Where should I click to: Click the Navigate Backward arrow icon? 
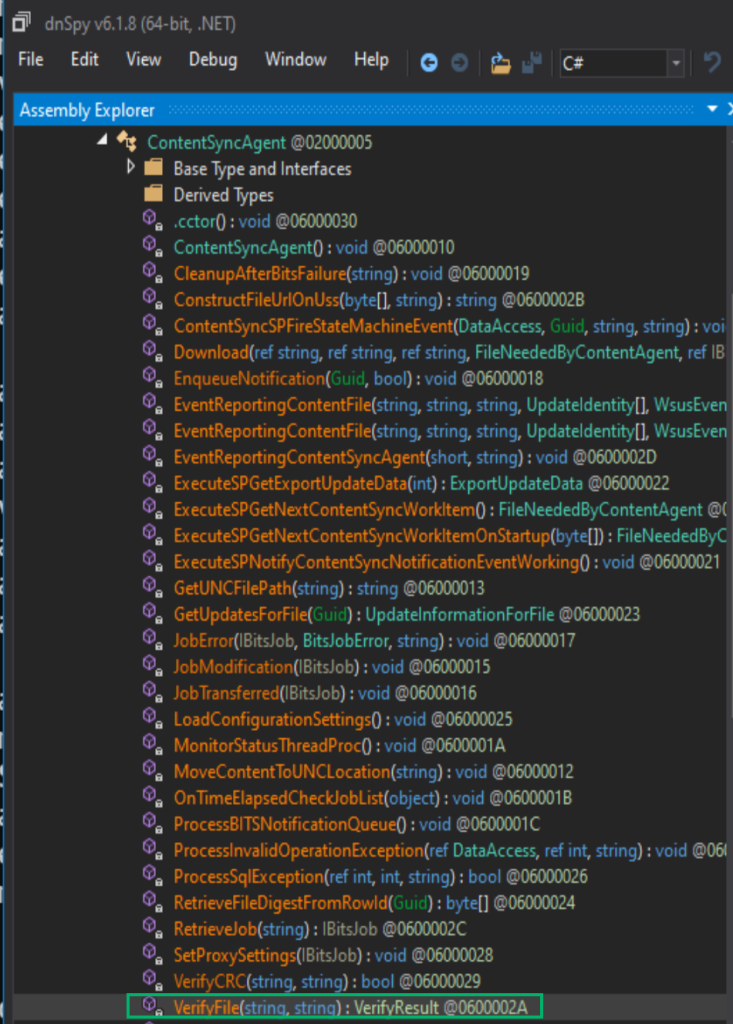tap(429, 63)
